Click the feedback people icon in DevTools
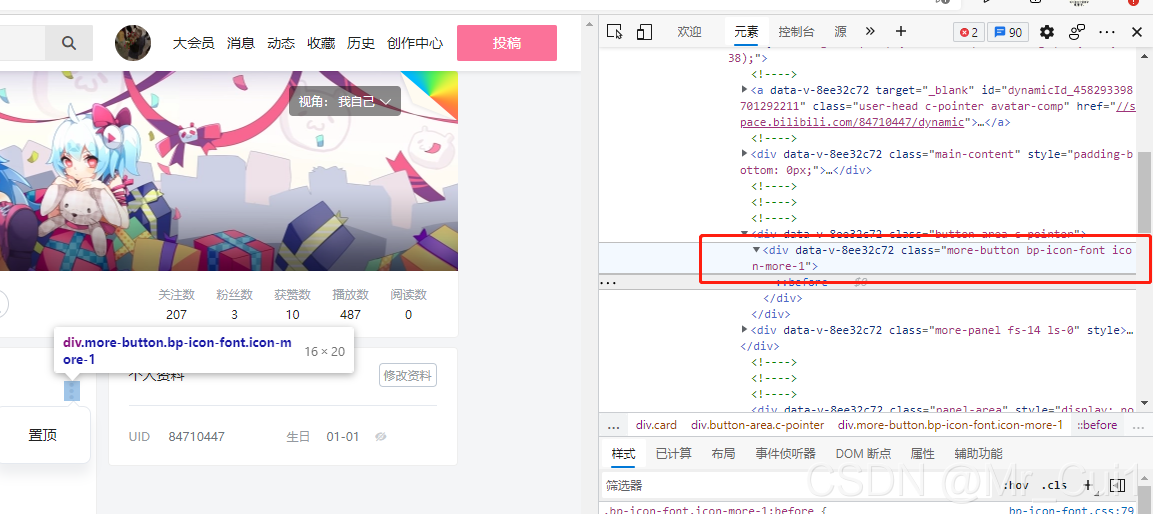Image resolution: width=1153 pixels, height=514 pixels. coord(1077,32)
